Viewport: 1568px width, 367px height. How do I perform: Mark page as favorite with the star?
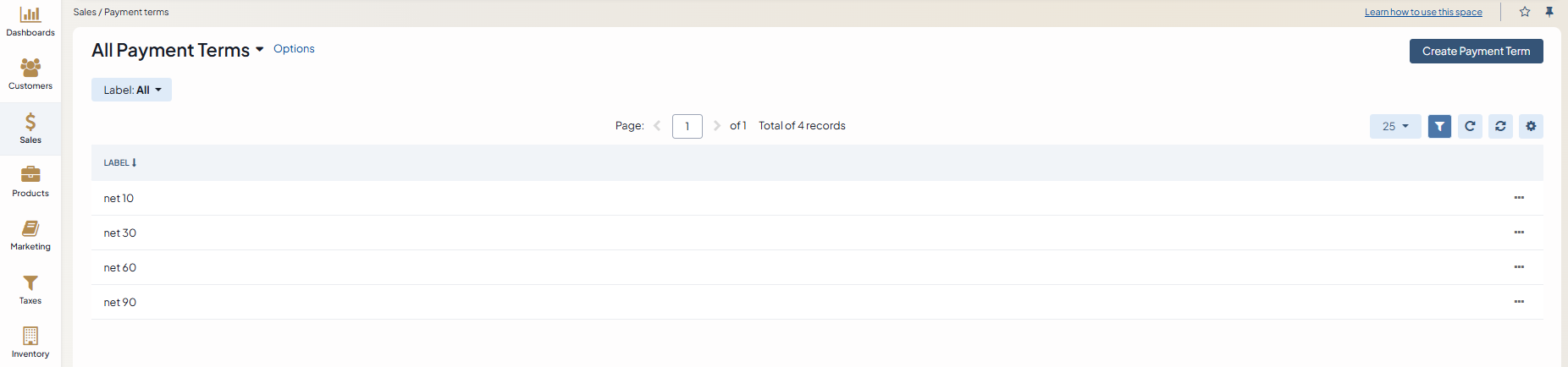click(x=1525, y=12)
